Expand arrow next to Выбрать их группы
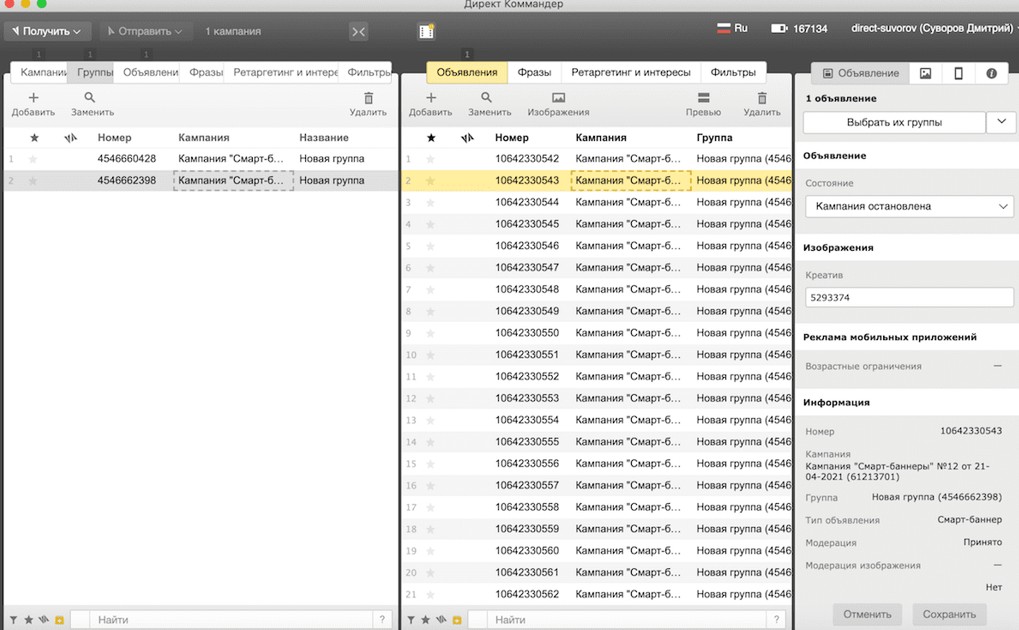Viewport: 1019px width, 630px height. click(1001, 122)
